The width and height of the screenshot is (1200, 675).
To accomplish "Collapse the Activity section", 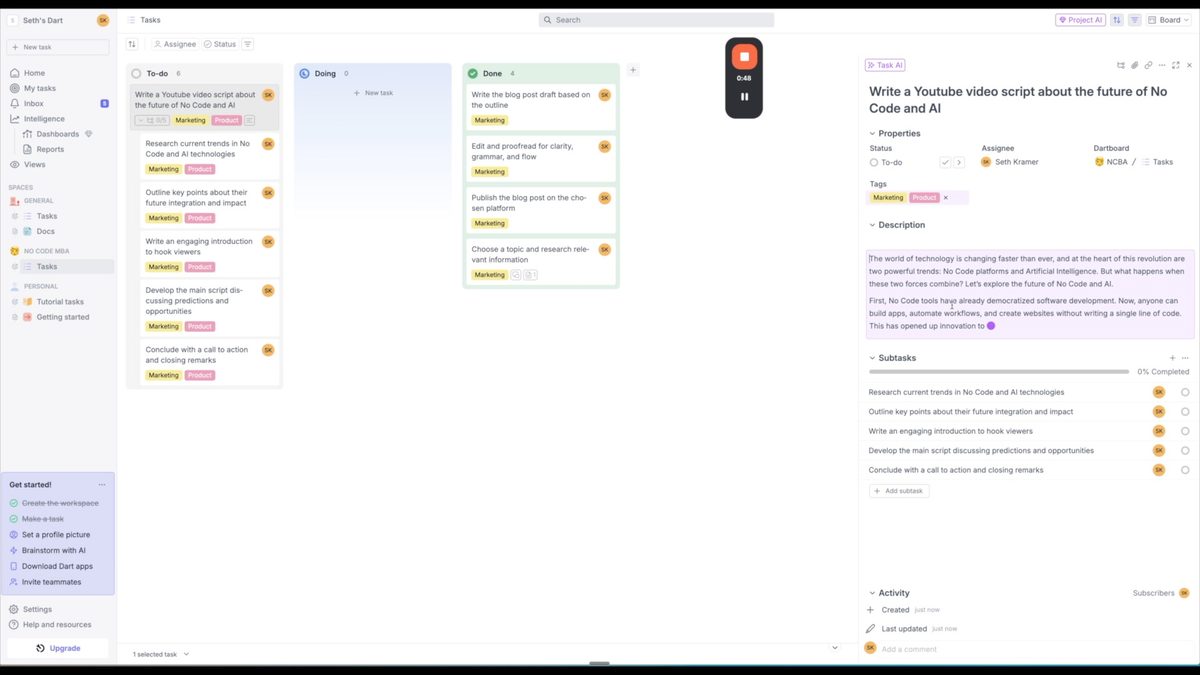I will coord(872,593).
